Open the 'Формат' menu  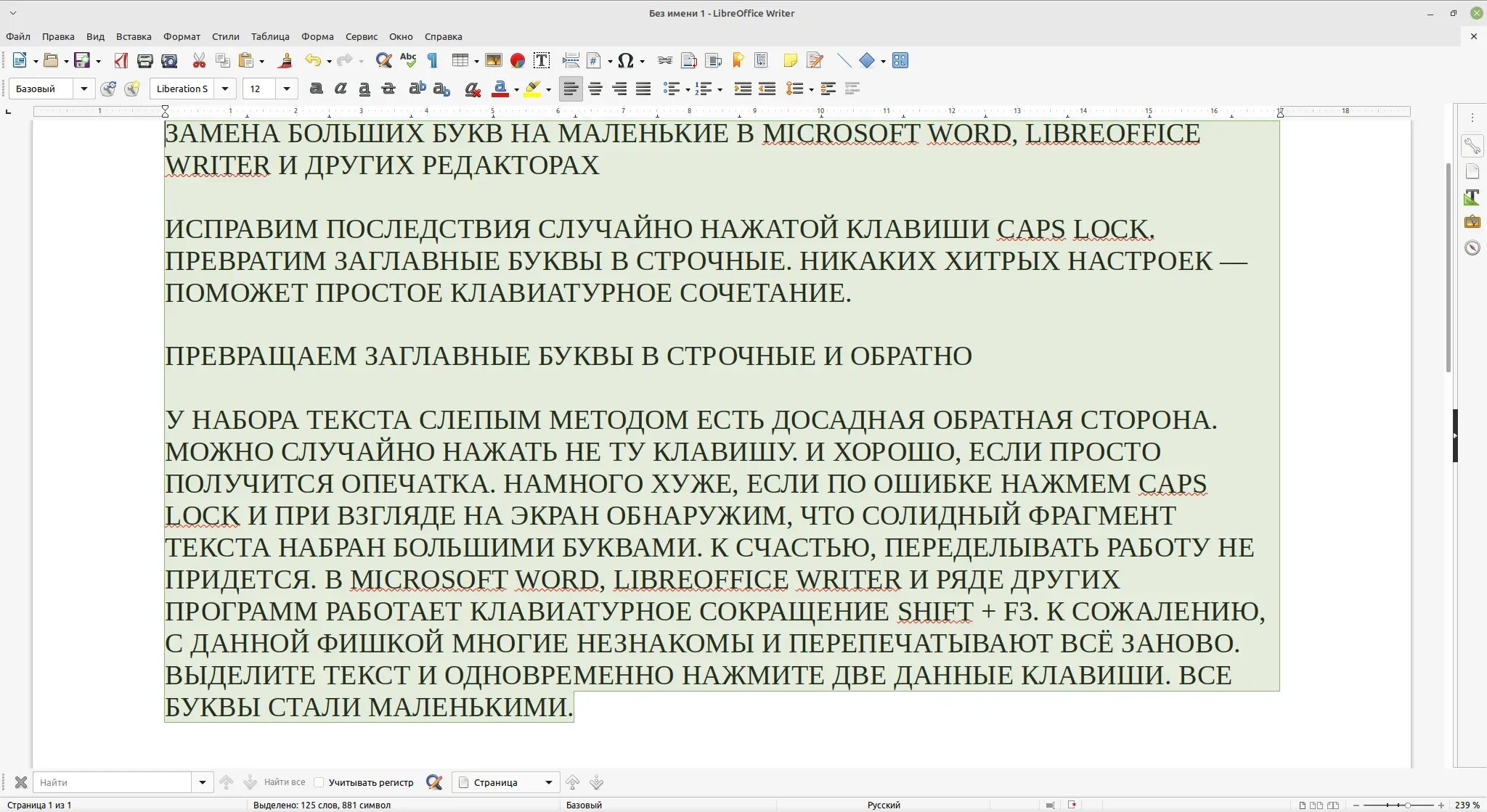(x=182, y=36)
